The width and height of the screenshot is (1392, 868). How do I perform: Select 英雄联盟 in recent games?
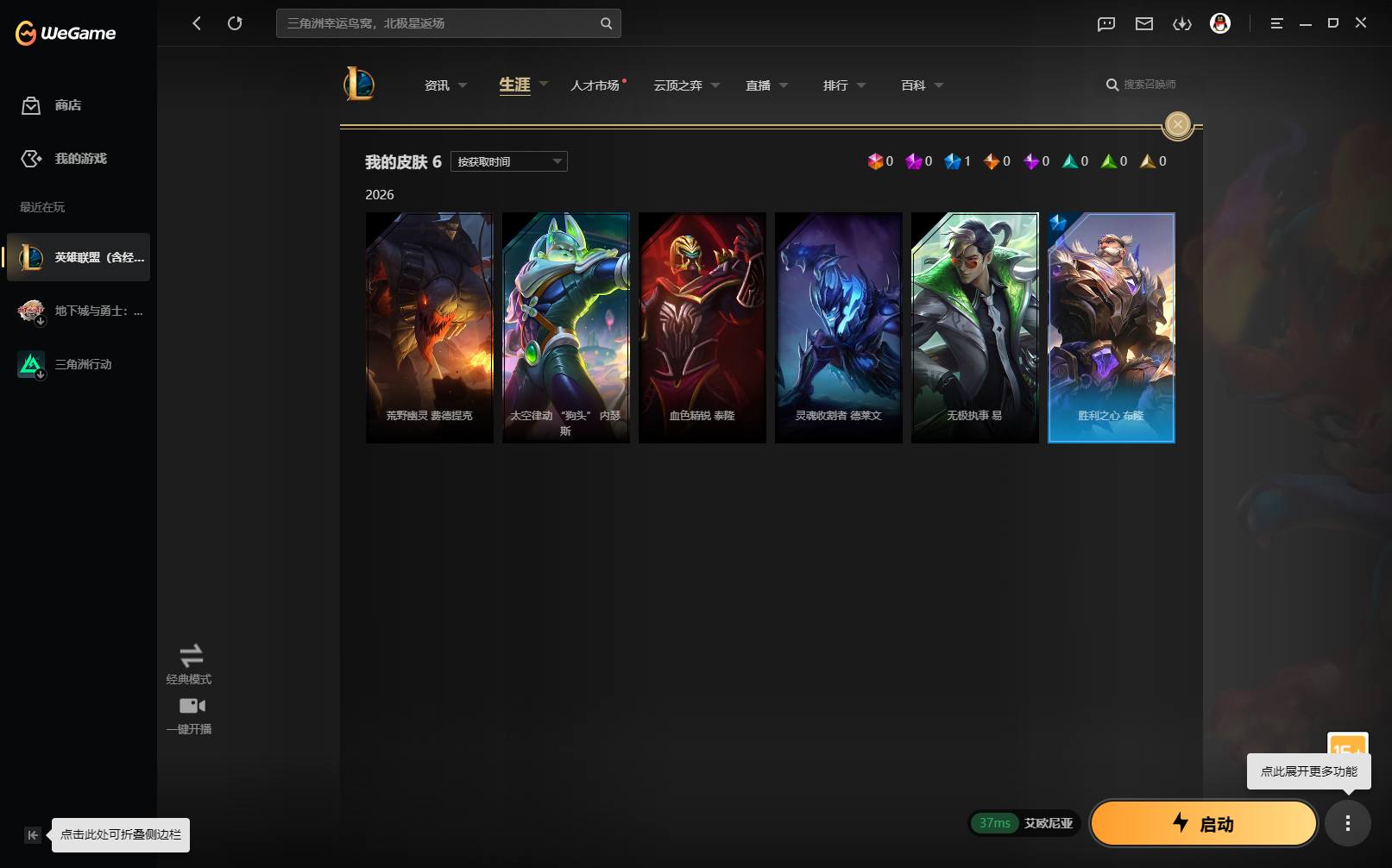[79, 257]
